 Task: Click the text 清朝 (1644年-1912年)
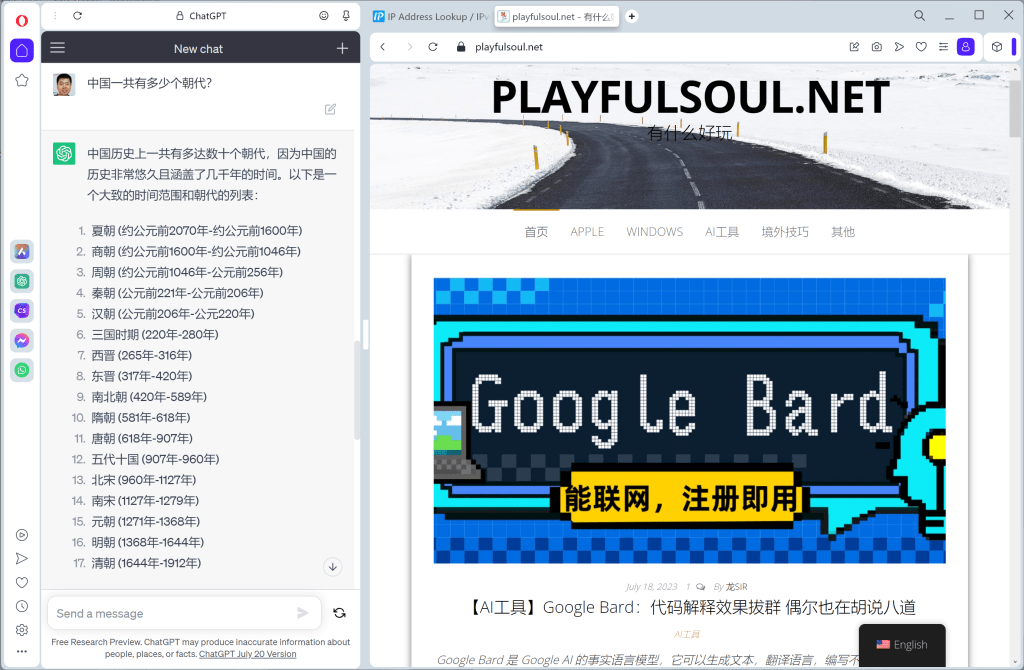[x=146, y=563]
